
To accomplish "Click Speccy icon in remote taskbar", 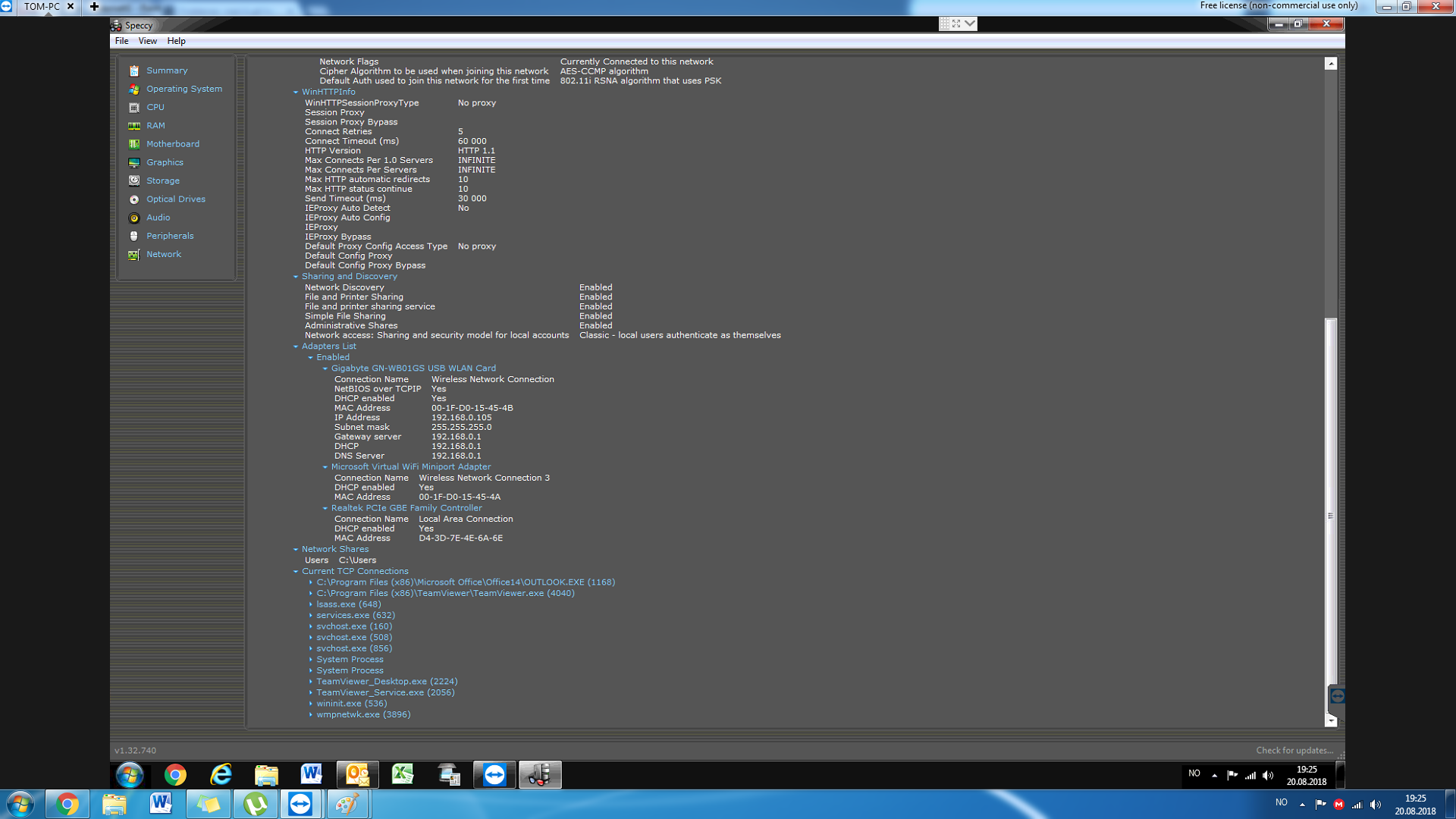I will coord(540,774).
